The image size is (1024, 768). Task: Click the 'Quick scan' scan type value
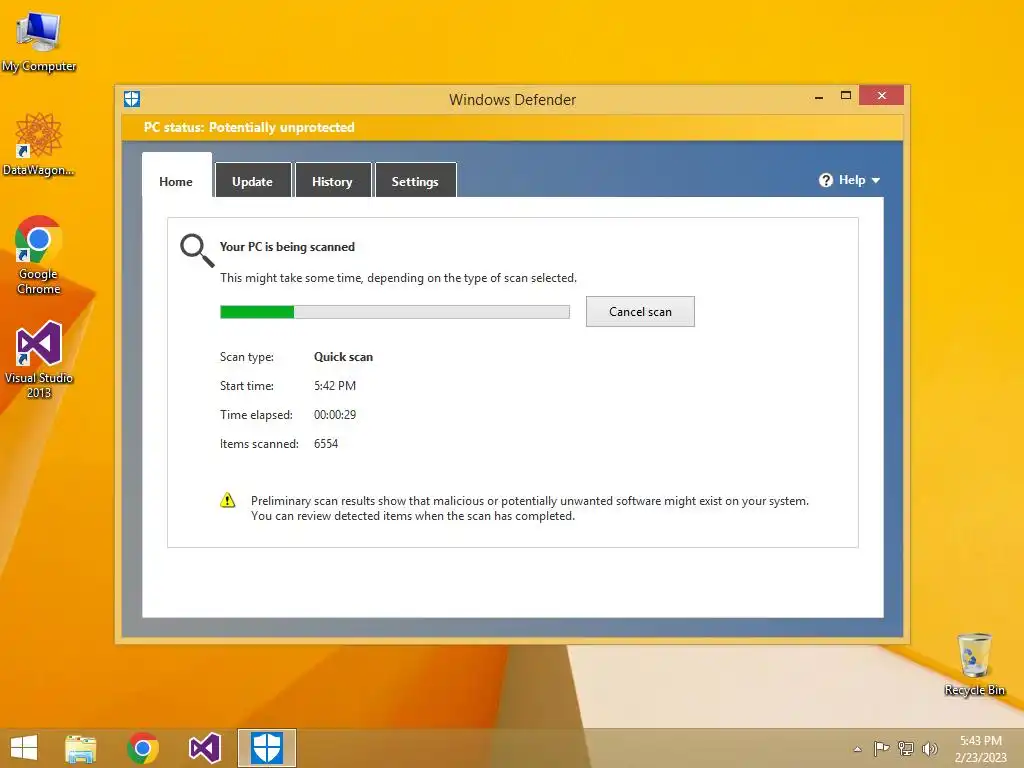[x=344, y=357]
